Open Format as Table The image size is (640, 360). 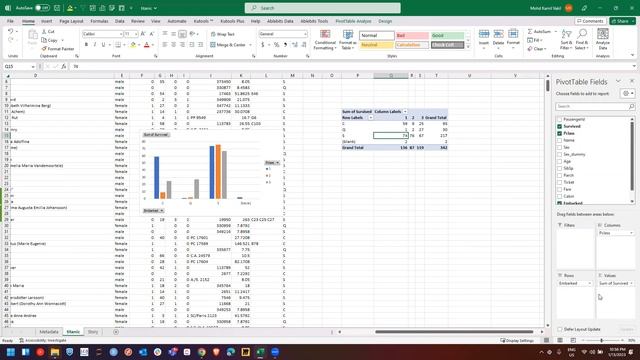(348, 40)
